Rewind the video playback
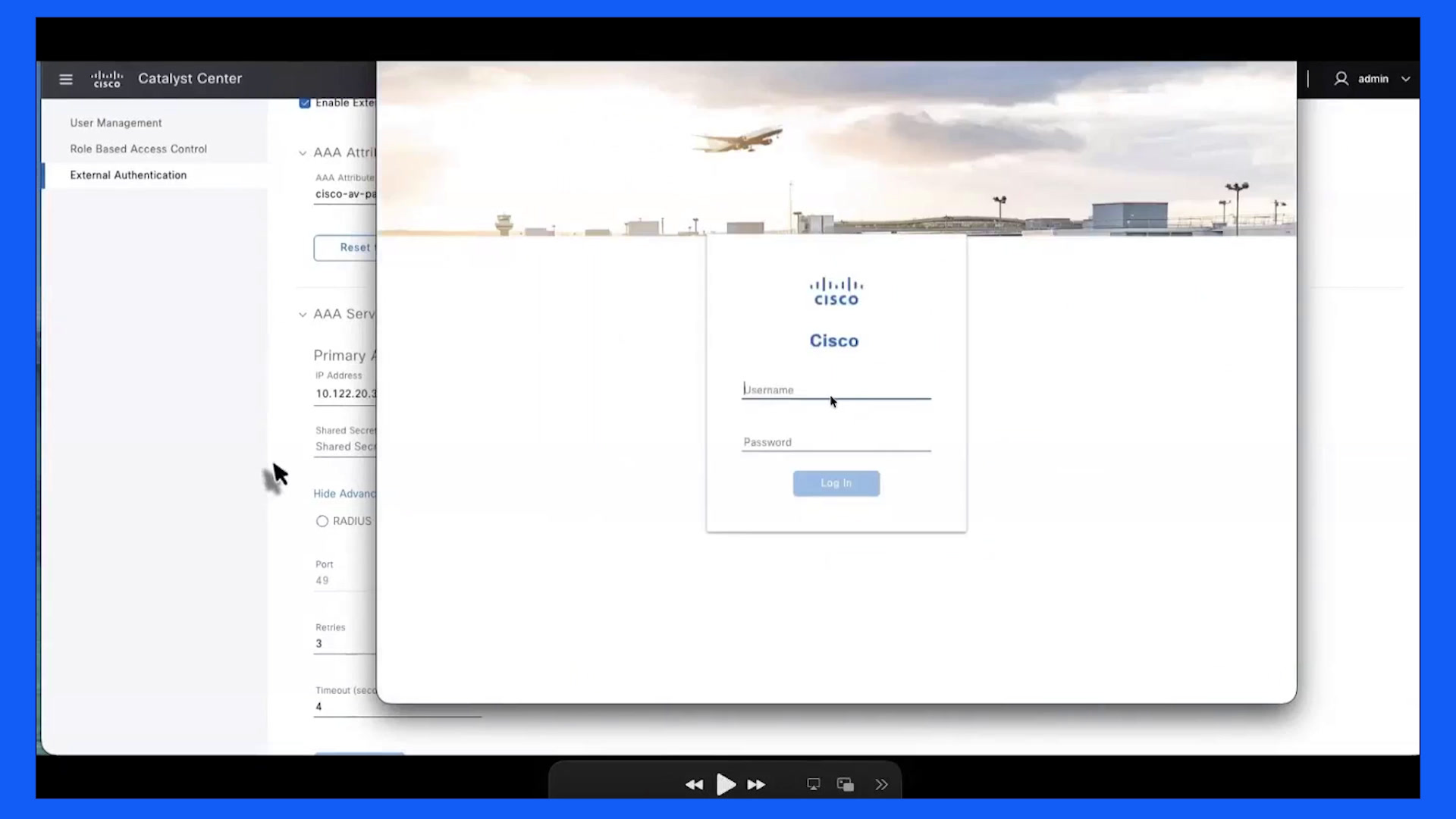 694,785
